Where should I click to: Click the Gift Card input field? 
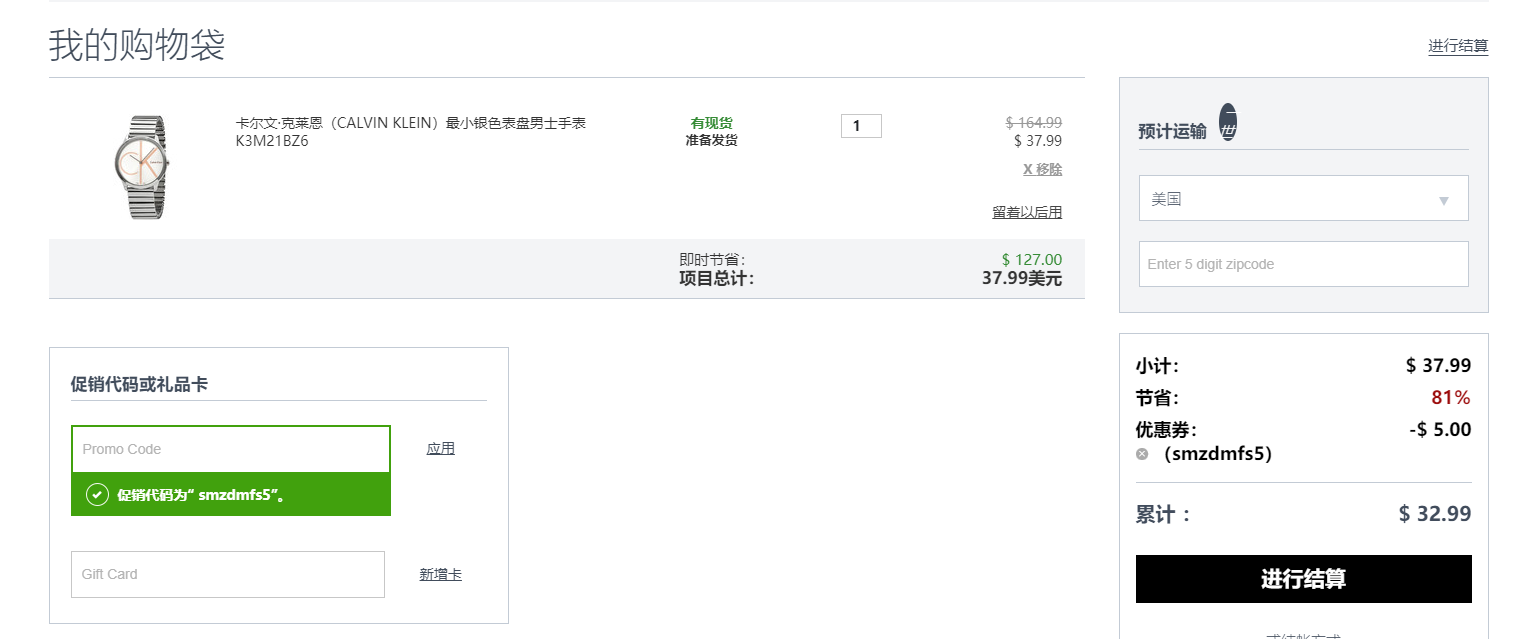point(228,574)
